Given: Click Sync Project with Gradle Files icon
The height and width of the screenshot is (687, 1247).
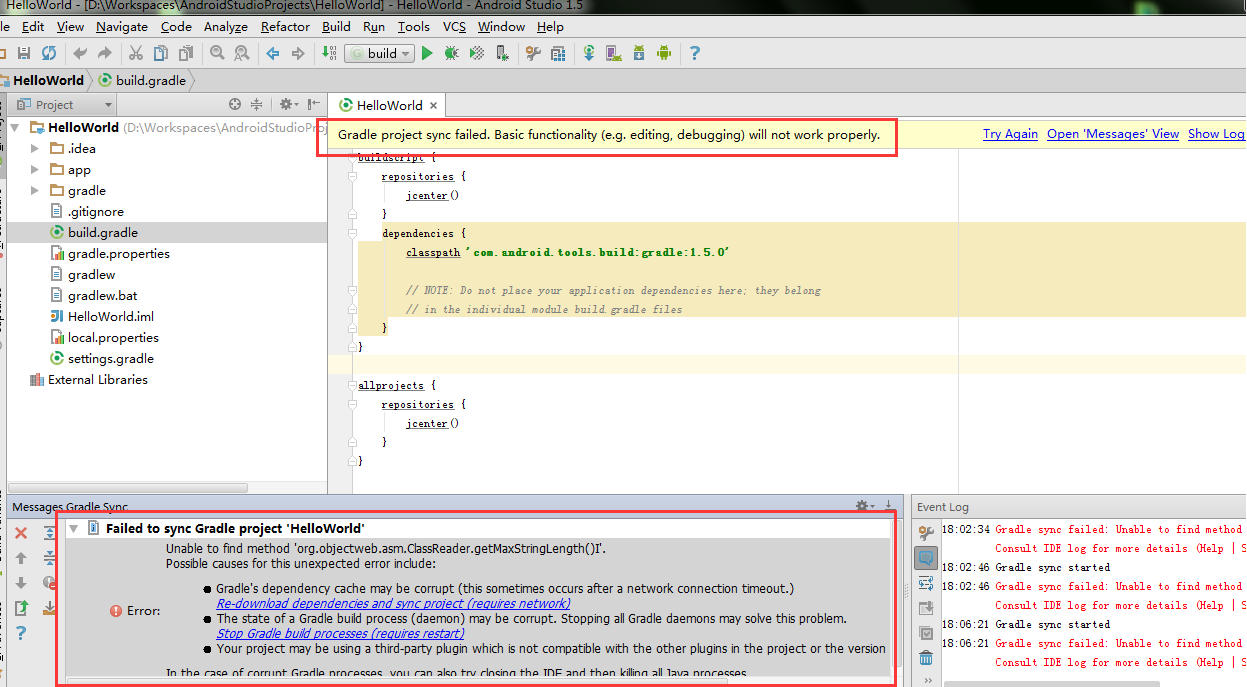Looking at the screenshot, I should pos(589,53).
